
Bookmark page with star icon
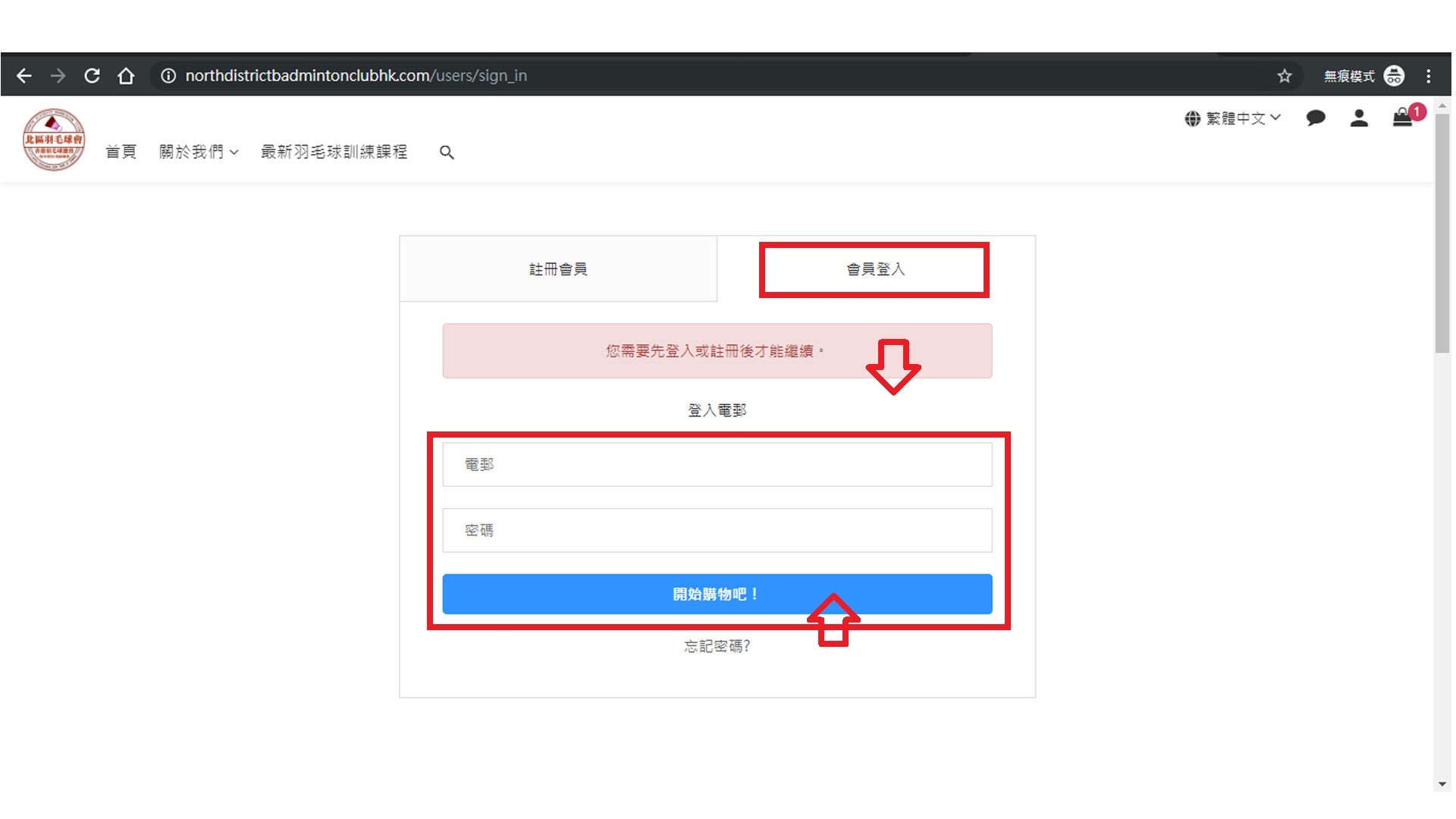[x=1284, y=76]
